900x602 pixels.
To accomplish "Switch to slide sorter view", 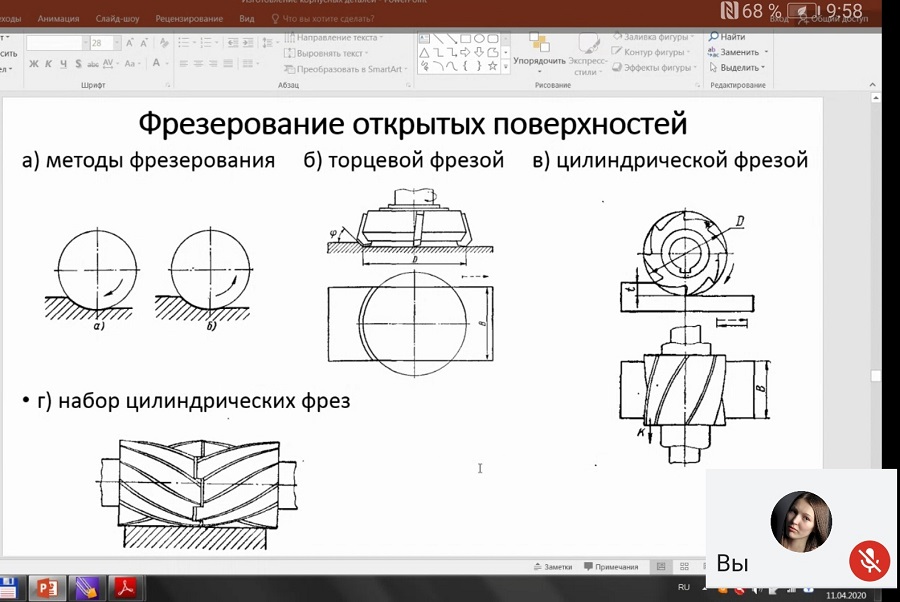I will coord(684,566).
